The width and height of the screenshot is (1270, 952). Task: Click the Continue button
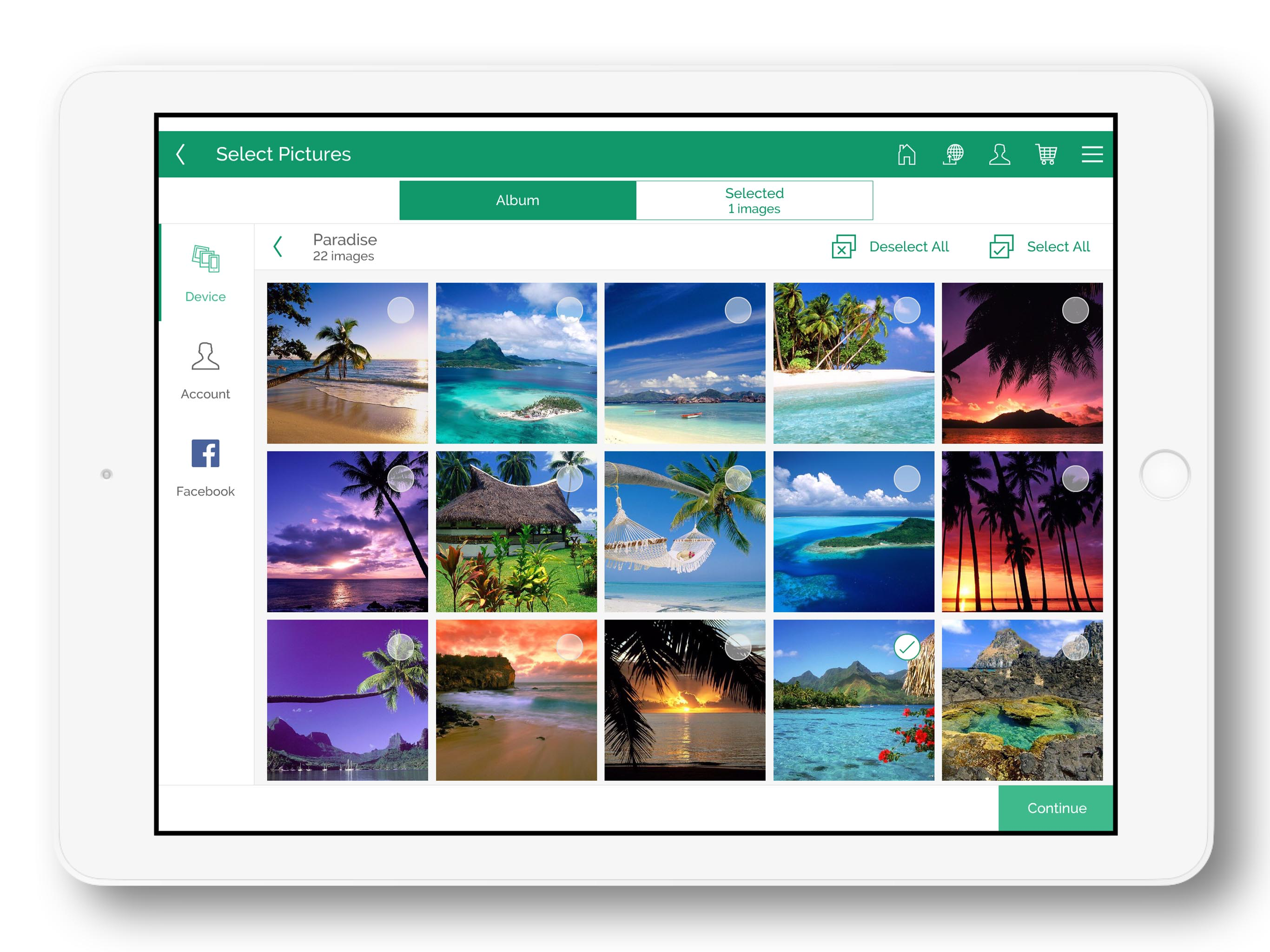[1056, 808]
